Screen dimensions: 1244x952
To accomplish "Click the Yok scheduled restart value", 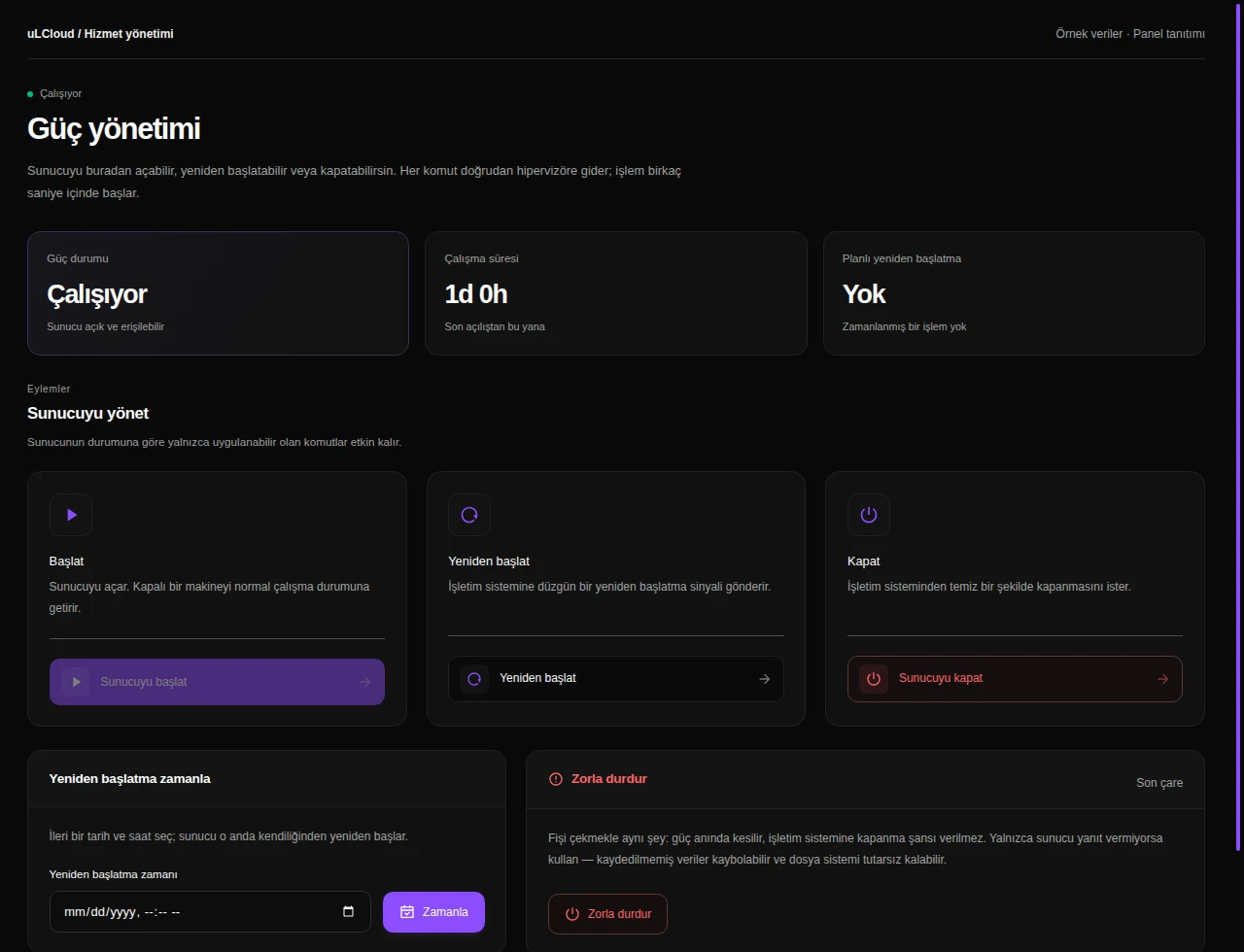I will coord(864,294).
